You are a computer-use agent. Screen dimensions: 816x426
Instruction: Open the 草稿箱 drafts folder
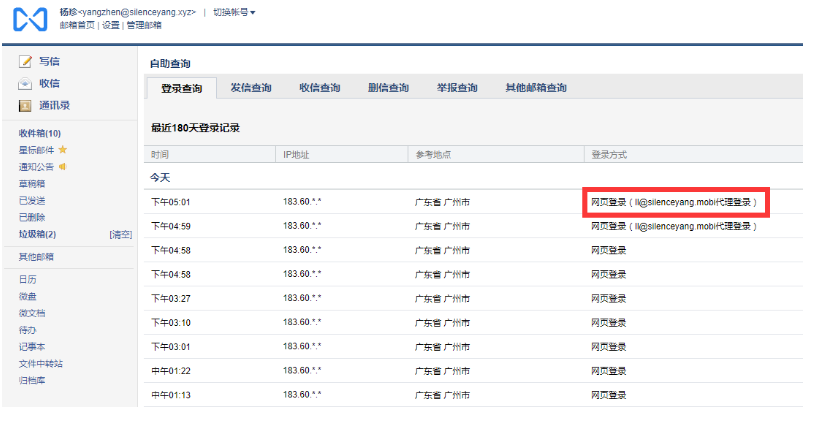(x=32, y=184)
